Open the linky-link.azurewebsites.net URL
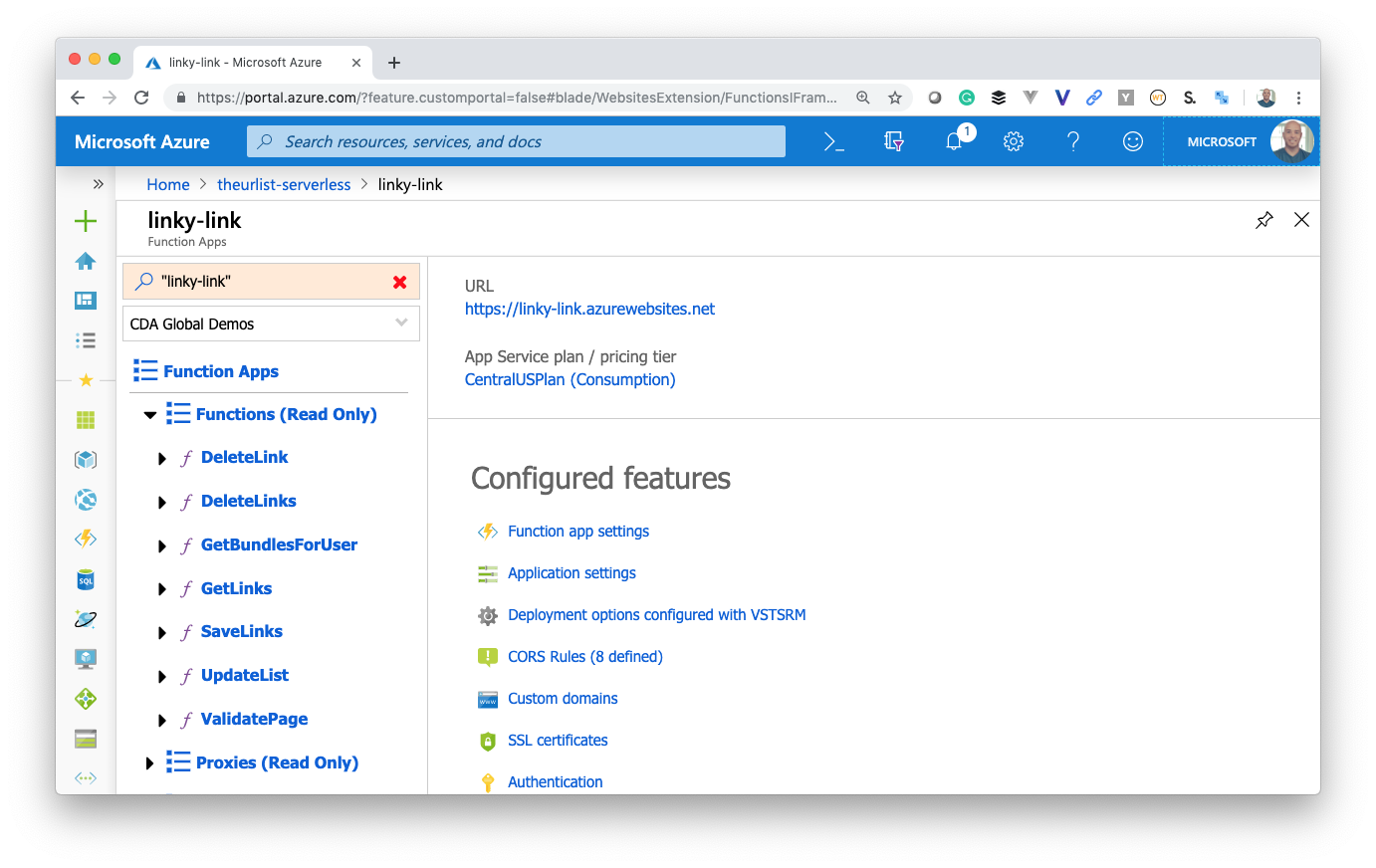Screen dimensions: 1376x868 point(589,309)
